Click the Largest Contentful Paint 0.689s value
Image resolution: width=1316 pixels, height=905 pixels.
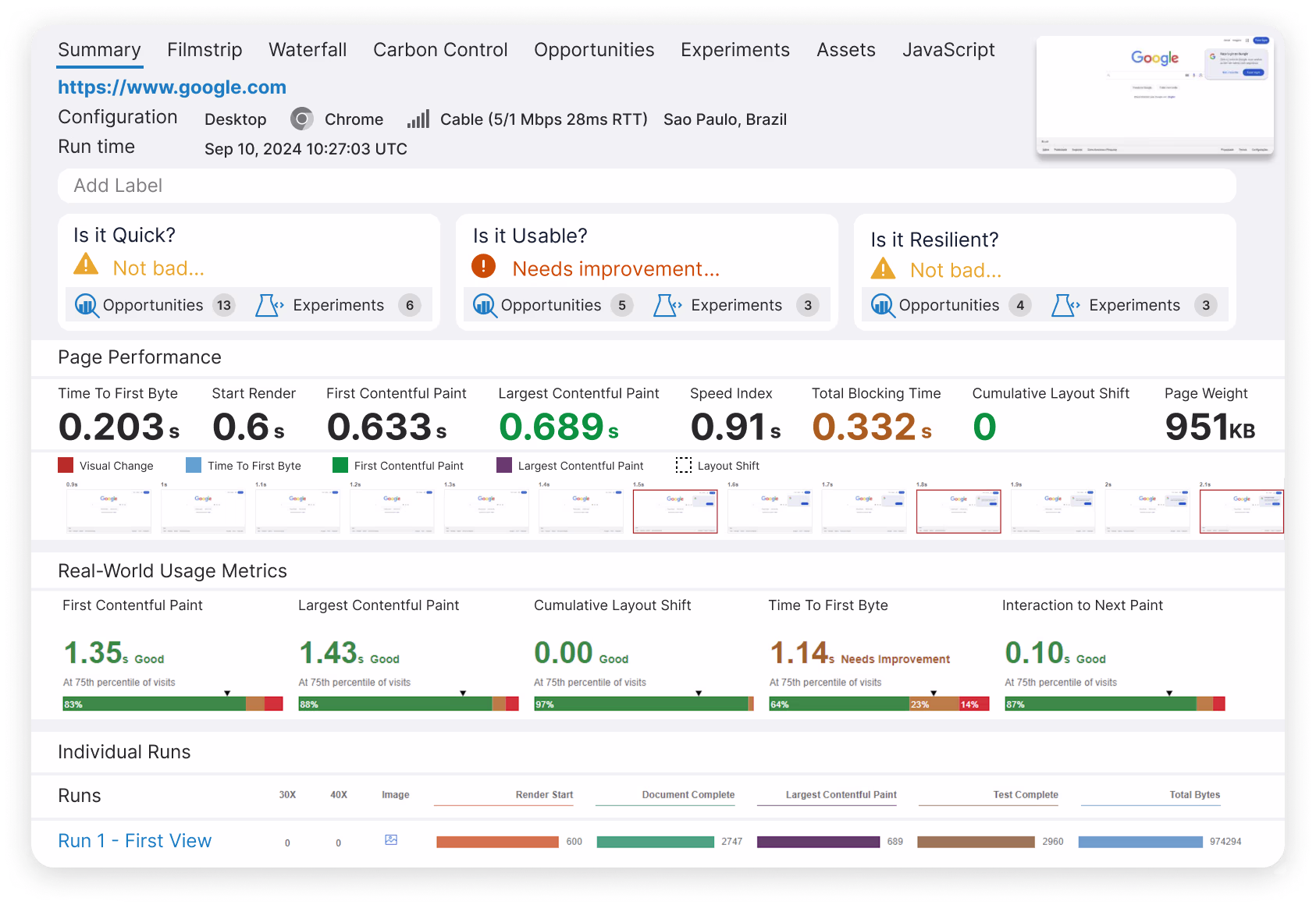click(x=559, y=427)
